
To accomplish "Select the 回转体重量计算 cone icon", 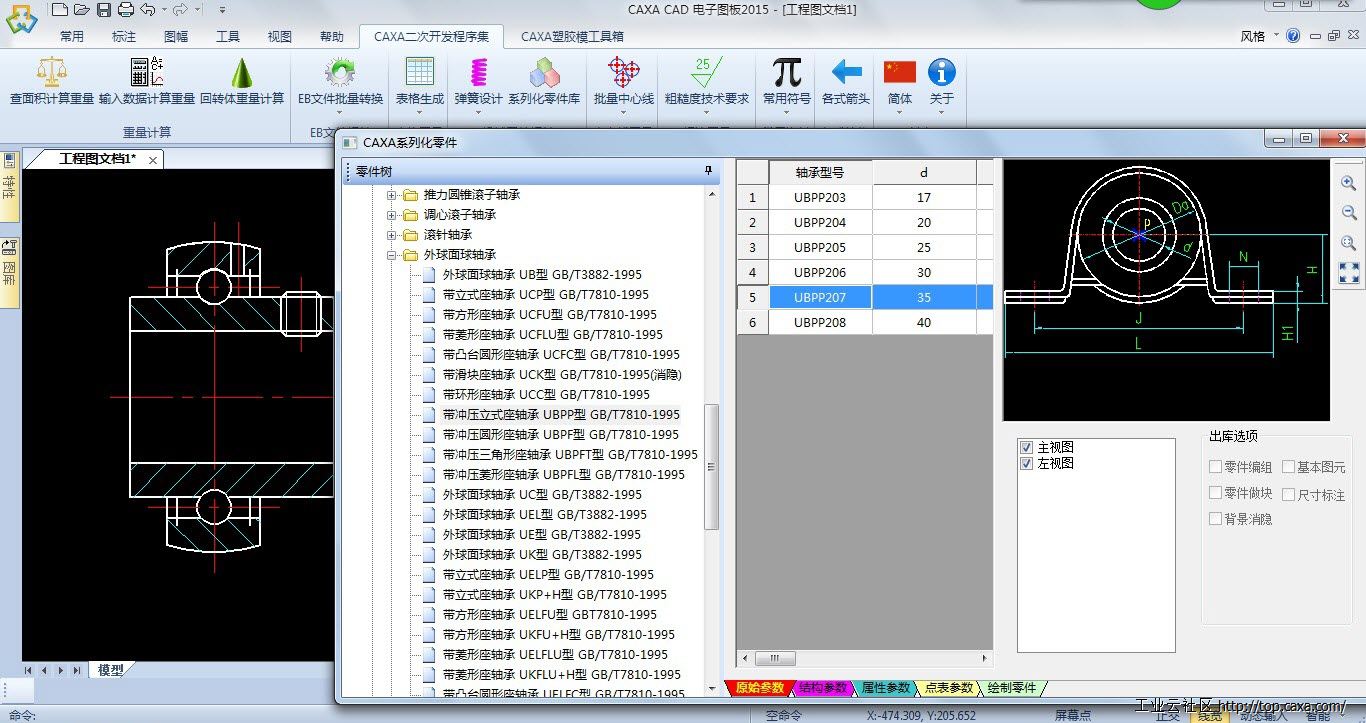I will point(241,73).
